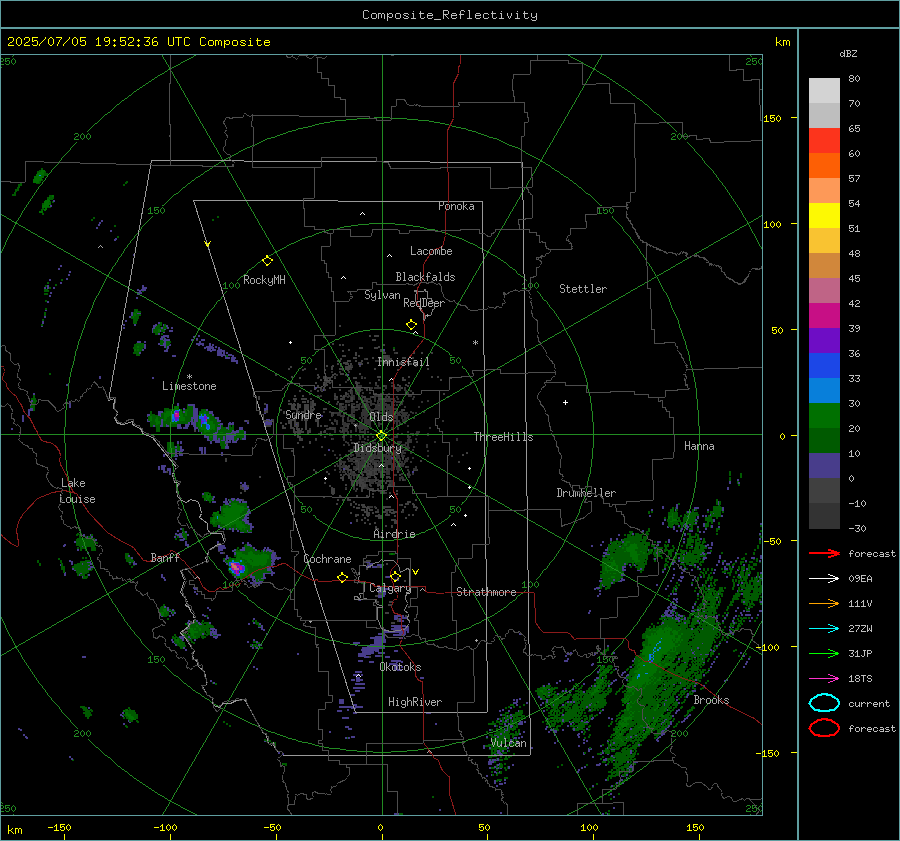Select the -30 dBZ dark gray swatch
The image size is (900, 841).
click(x=824, y=516)
